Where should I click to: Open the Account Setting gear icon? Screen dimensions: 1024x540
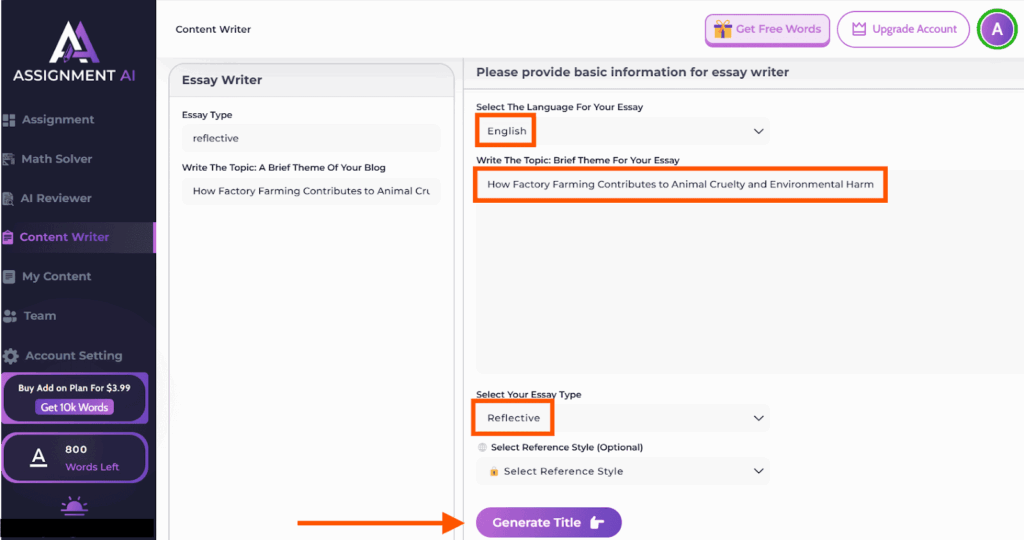click(x=10, y=356)
